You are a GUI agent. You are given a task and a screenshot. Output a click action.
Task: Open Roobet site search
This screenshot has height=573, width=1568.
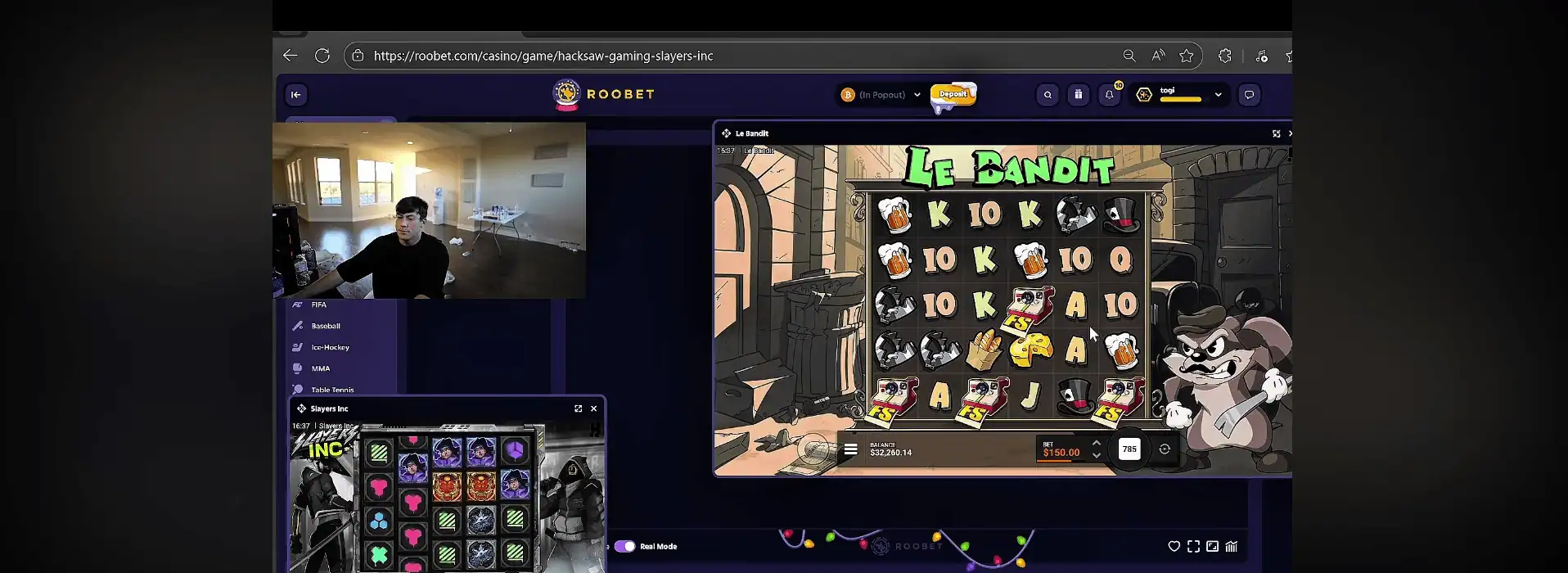pos(1048,95)
